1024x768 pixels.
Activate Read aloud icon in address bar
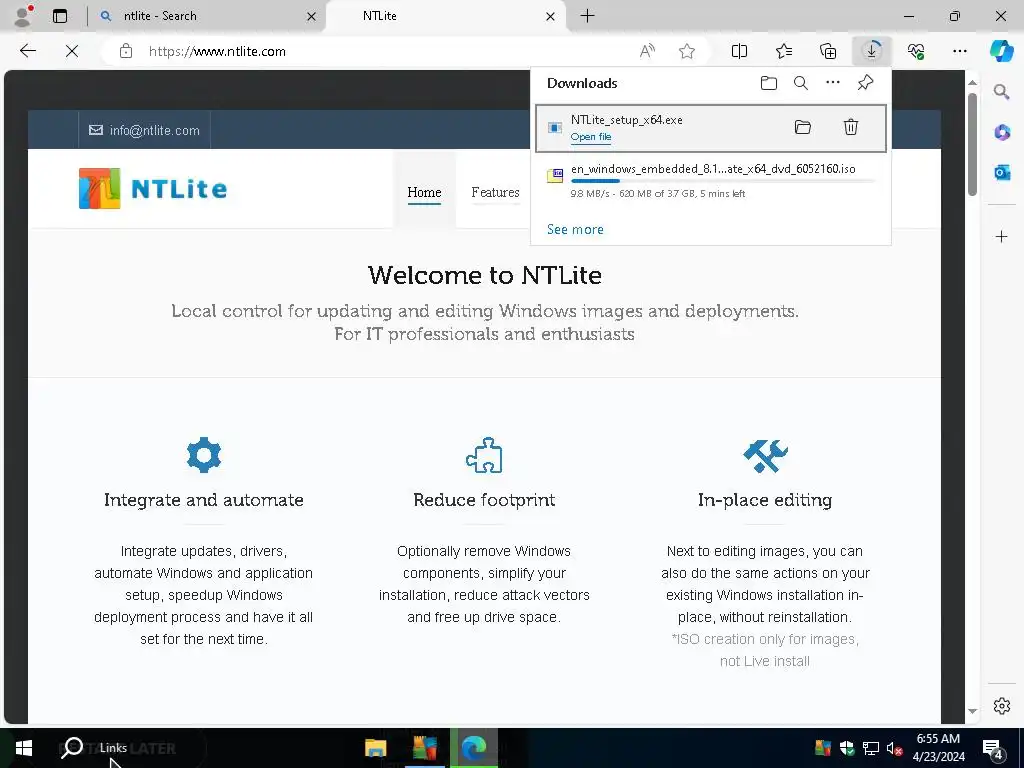tap(647, 52)
